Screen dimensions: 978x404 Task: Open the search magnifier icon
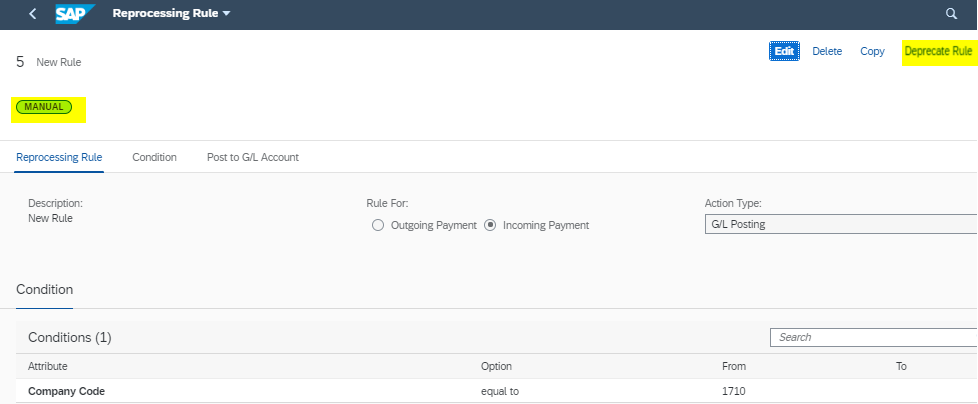pyautogui.click(x=951, y=14)
